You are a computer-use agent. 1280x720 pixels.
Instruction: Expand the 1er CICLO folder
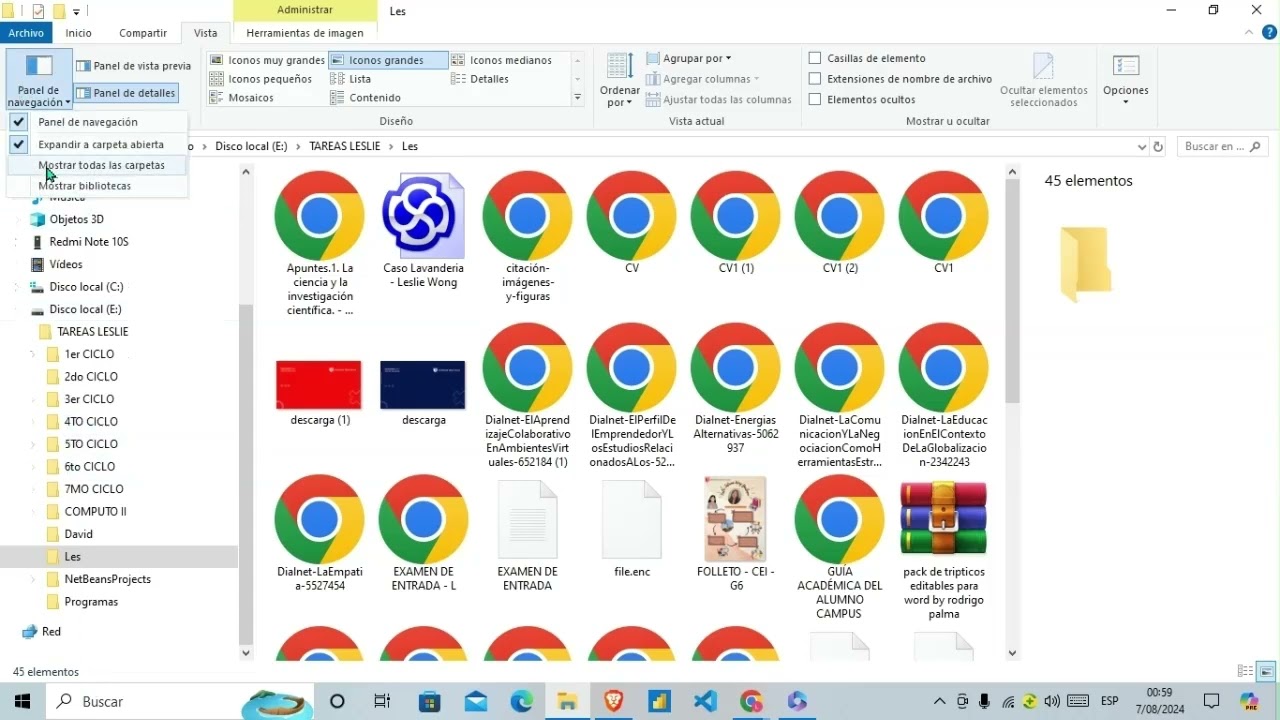(x=32, y=354)
